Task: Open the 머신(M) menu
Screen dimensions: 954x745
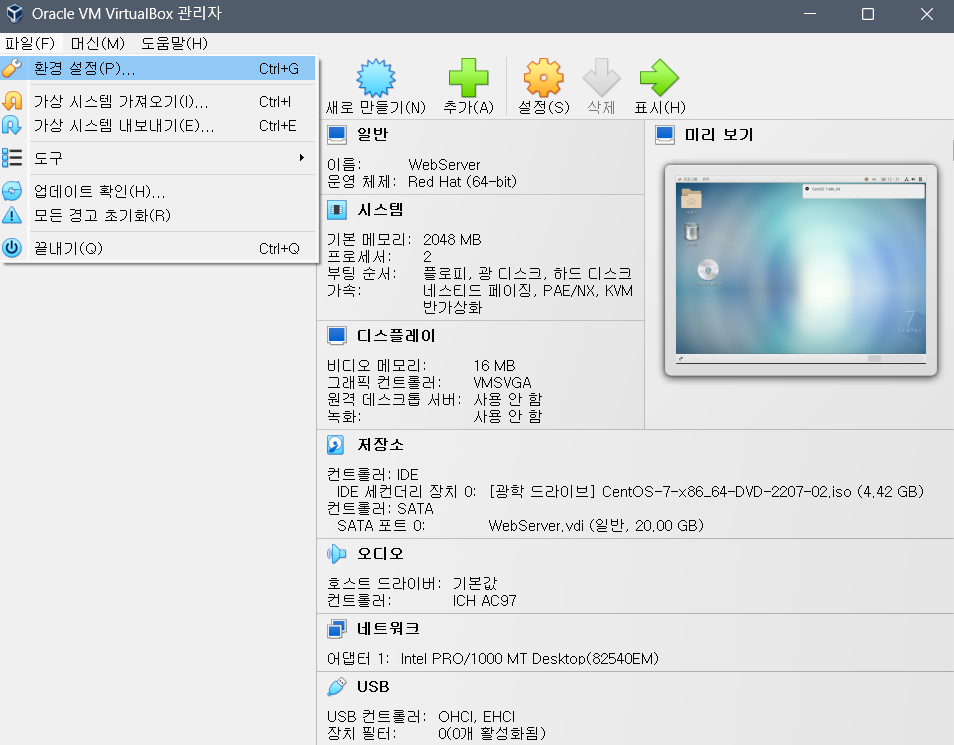Action: (x=97, y=43)
